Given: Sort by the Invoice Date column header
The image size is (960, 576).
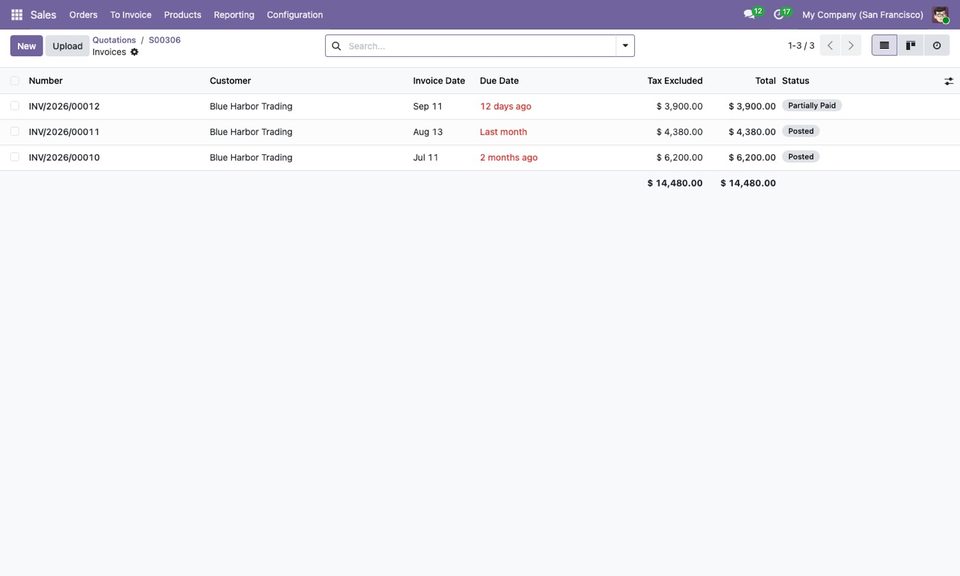Looking at the screenshot, I should tap(439, 81).
